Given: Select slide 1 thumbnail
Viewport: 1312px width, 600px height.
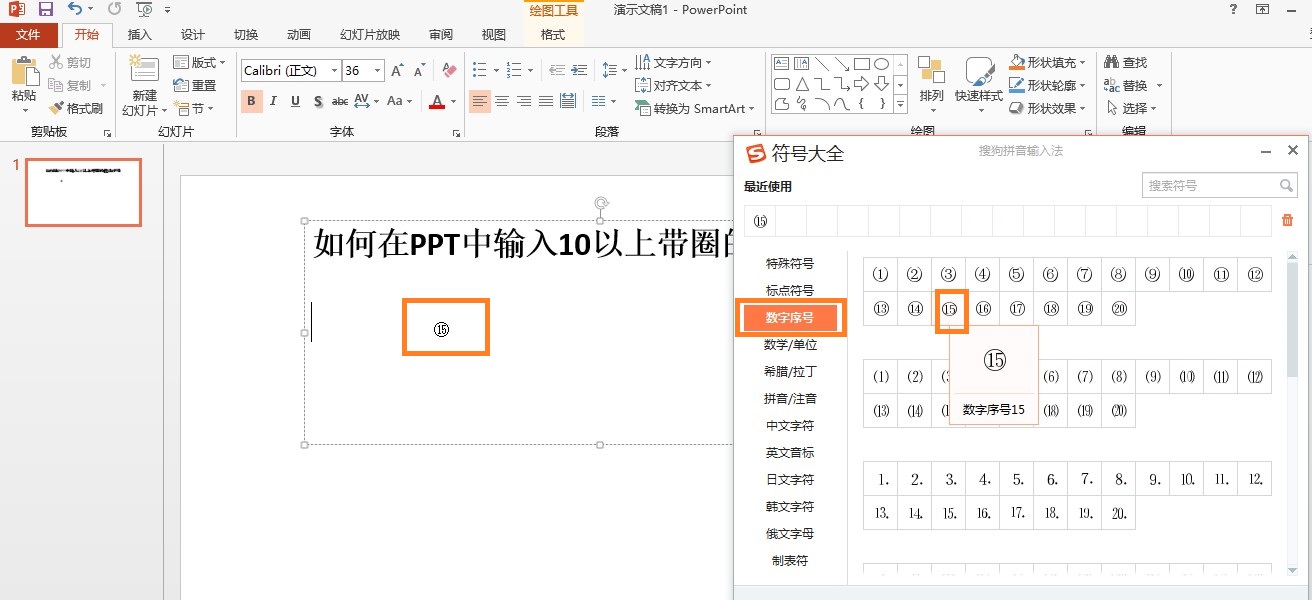Looking at the screenshot, I should tap(83, 192).
